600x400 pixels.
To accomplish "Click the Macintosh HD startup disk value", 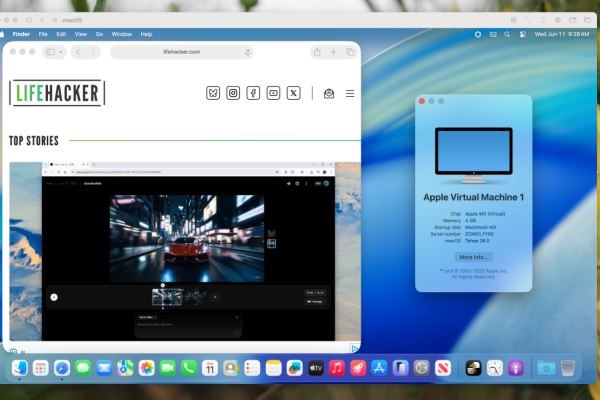I will click(x=480, y=227).
